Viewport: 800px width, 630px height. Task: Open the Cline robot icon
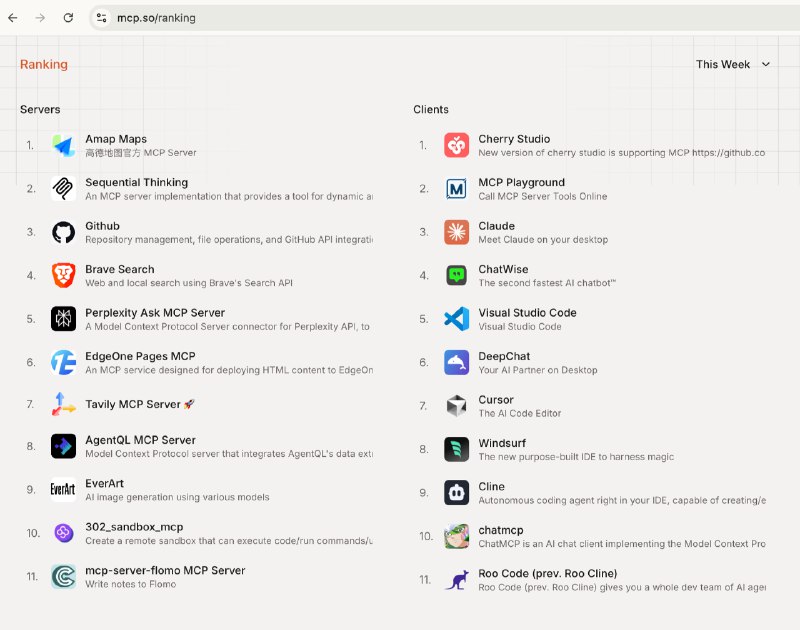point(456,493)
